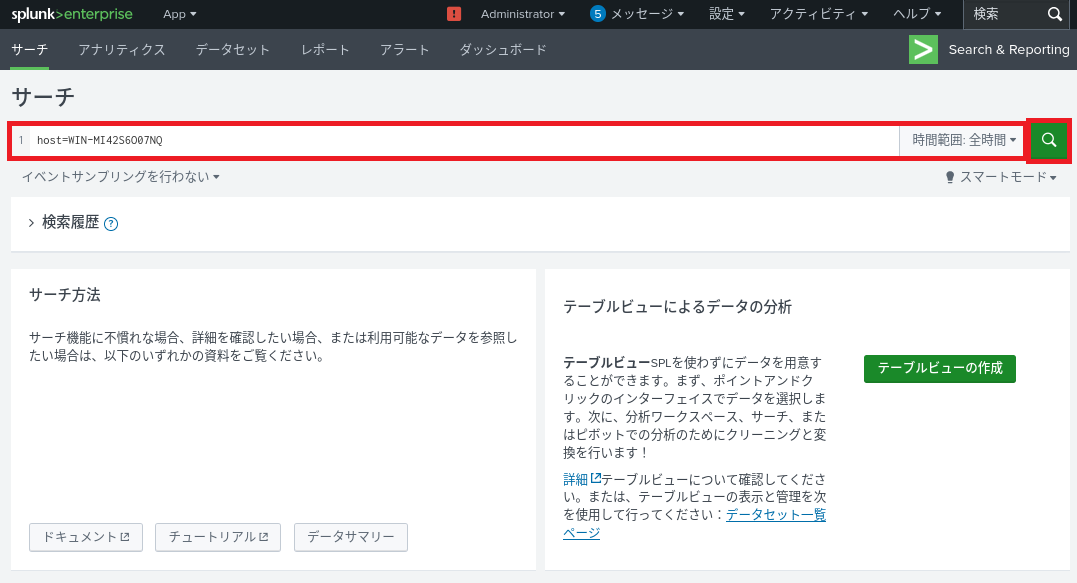Open the チュートリアル external link button
1077x583 pixels.
(x=218, y=537)
